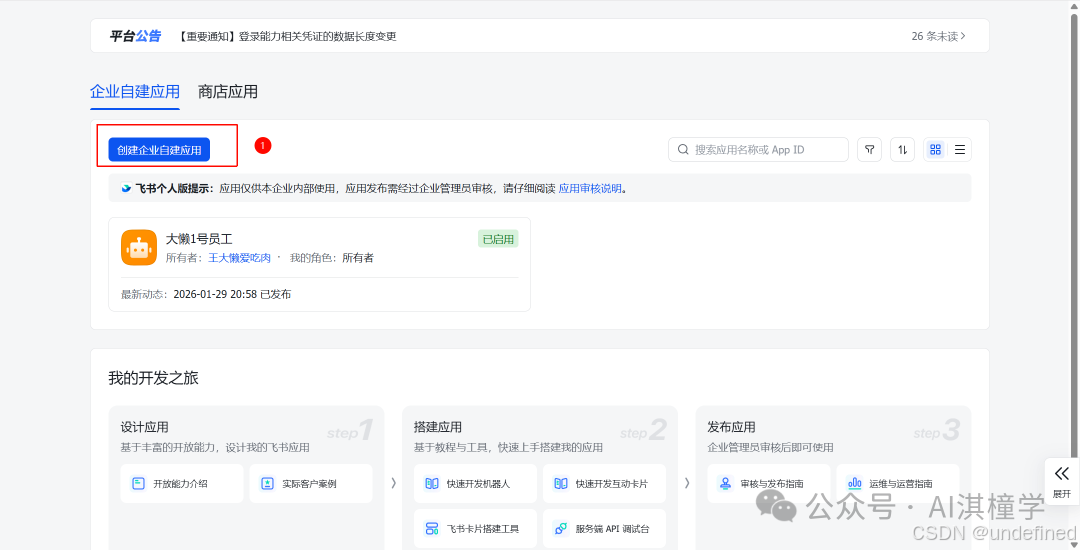Click 创建企业自建应用 button

click(x=159, y=149)
